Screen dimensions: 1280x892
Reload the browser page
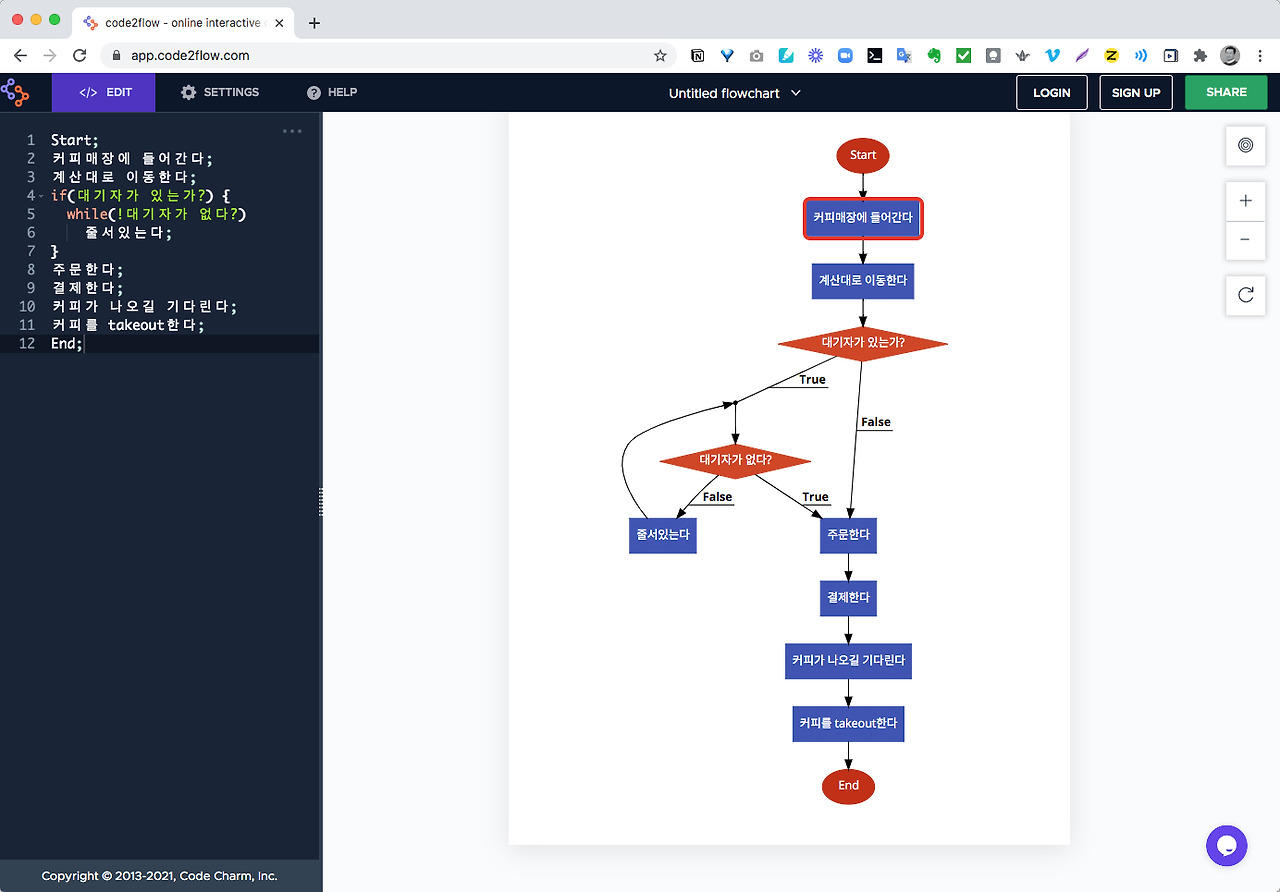pyautogui.click(x=80, y=56)
